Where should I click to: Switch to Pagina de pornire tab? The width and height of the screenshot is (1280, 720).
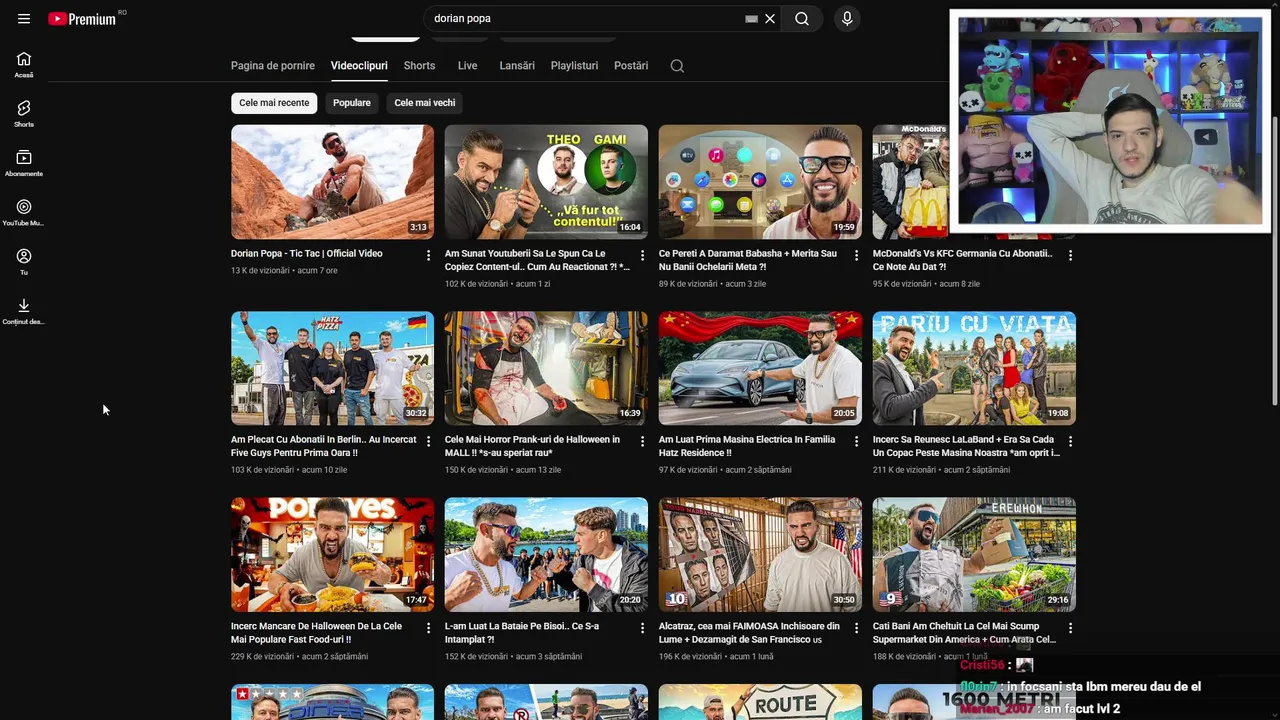click(x=273, y=66)
